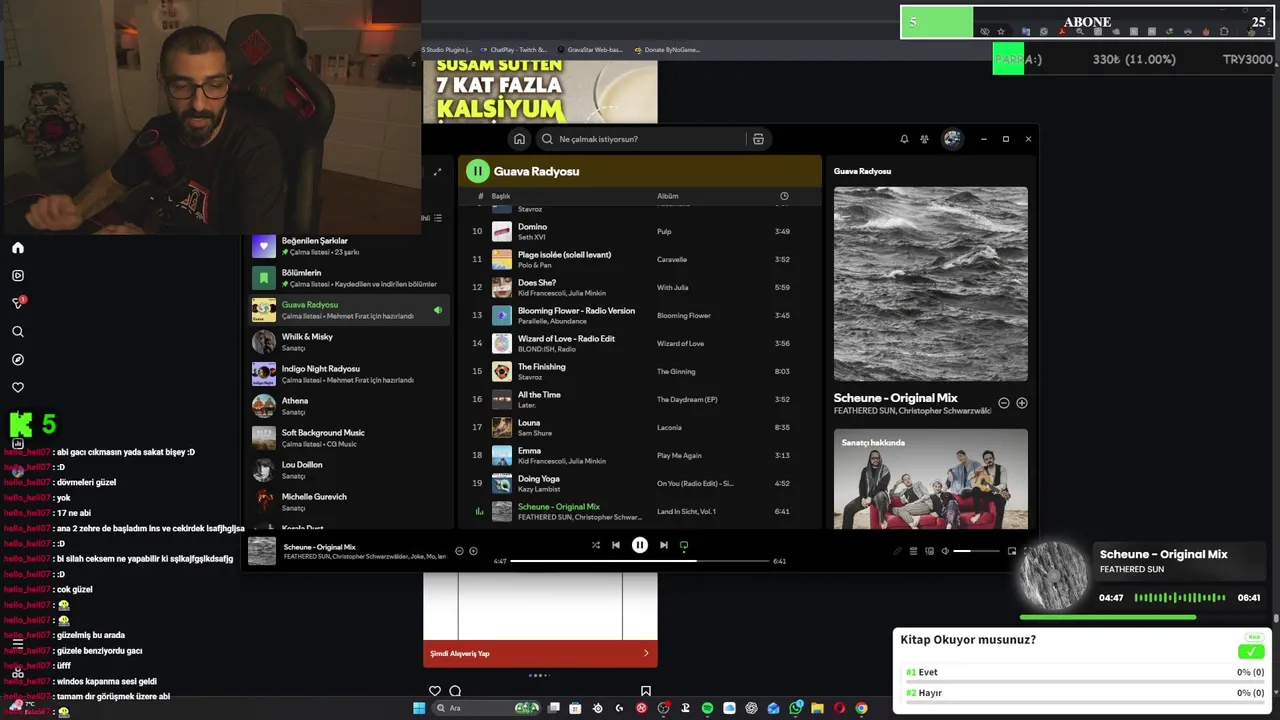Open the Sanatçı hakkında artist card
The image size is (1280, 720).
(x=931, y=479)
